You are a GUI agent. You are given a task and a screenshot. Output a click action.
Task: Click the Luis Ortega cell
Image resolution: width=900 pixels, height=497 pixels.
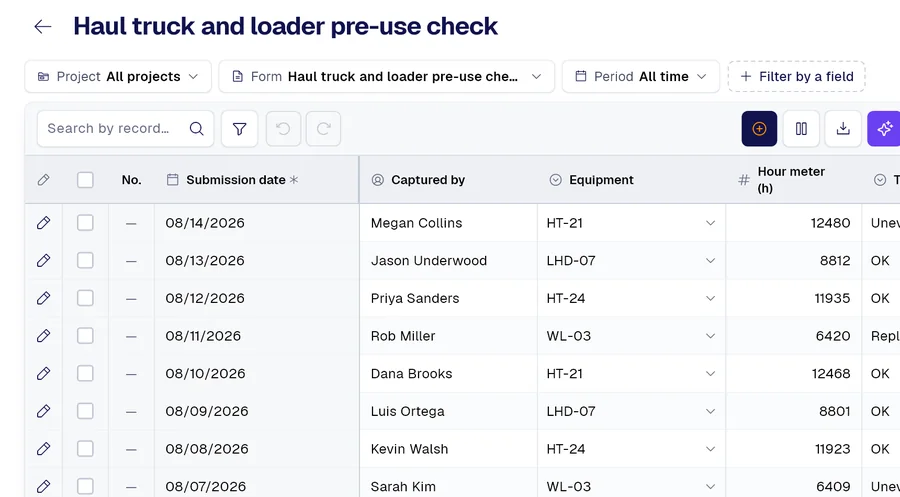(449, 411)
